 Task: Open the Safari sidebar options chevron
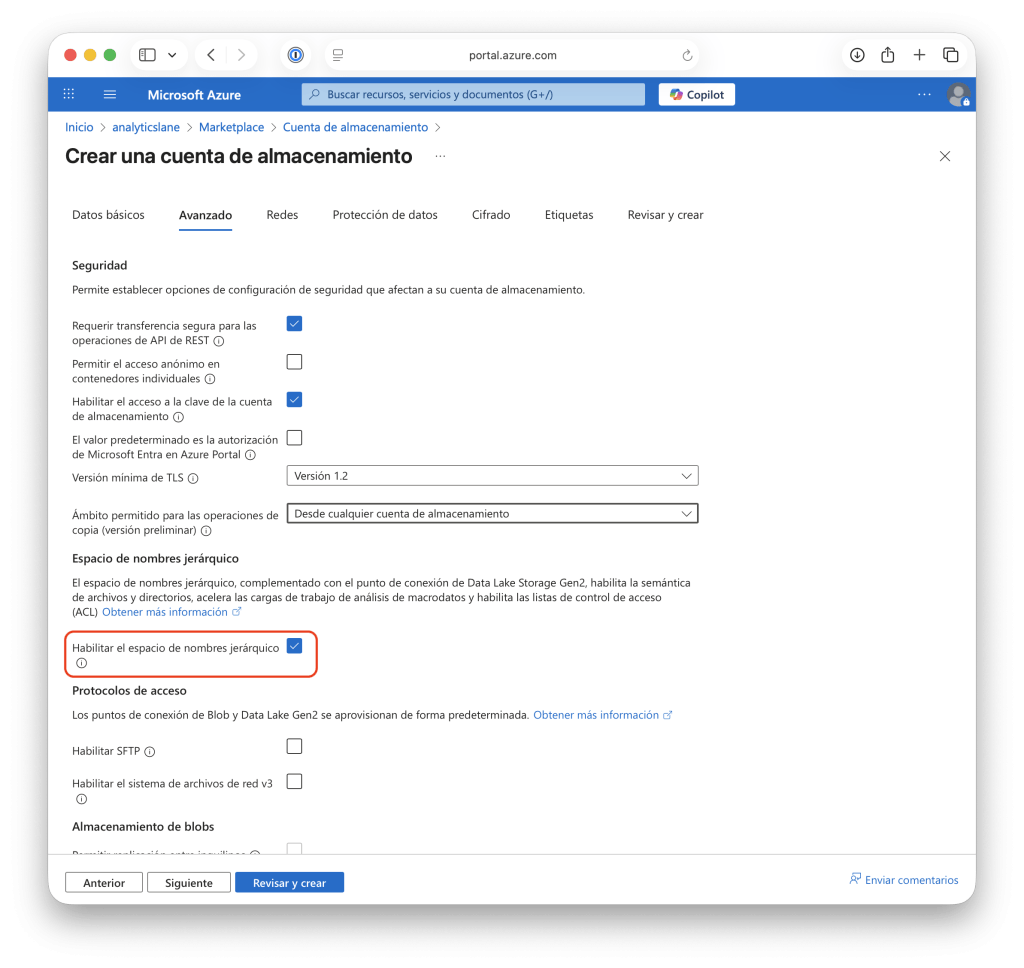click(x=172, y=55)
